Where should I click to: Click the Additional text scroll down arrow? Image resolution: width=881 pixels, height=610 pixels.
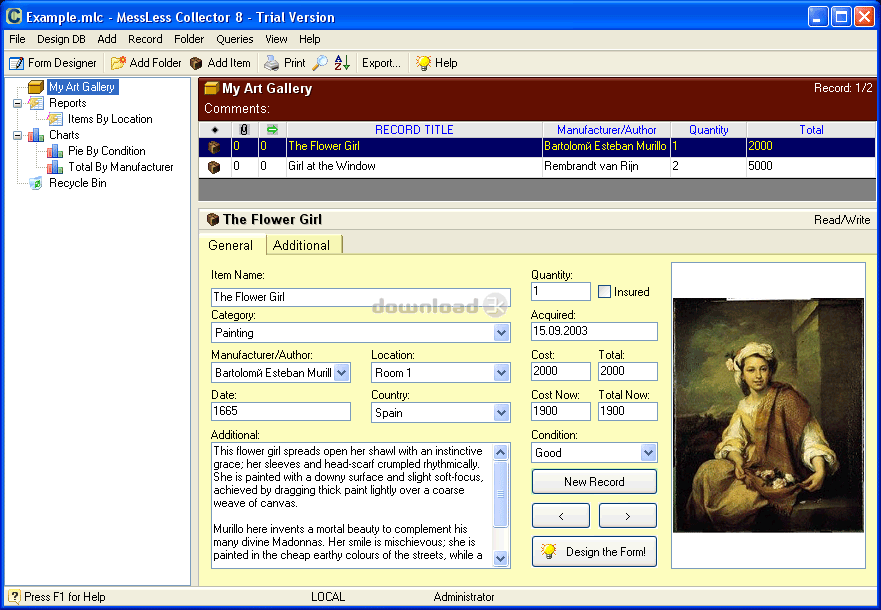click(500, 558)
